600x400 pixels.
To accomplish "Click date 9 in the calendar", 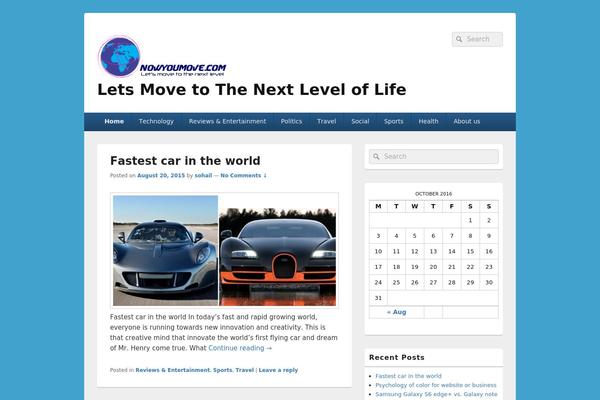I will pos(489,236).
